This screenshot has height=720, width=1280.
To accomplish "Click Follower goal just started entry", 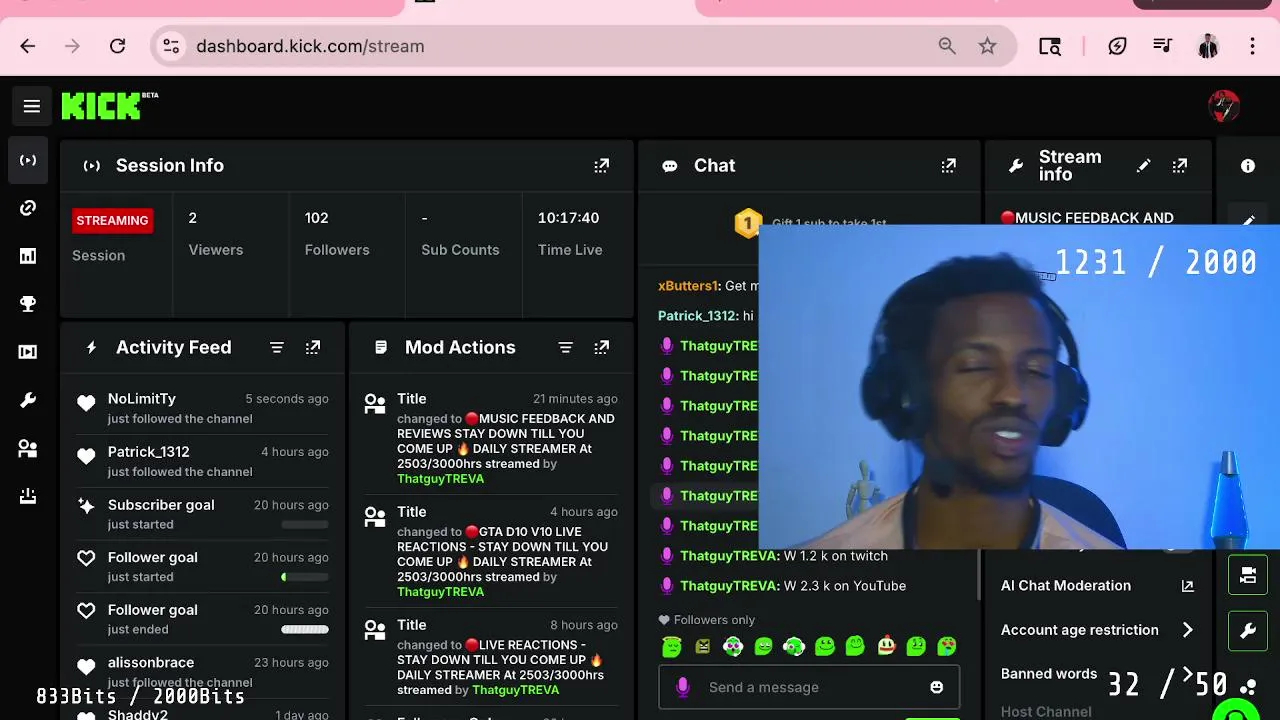I will 203,566.
